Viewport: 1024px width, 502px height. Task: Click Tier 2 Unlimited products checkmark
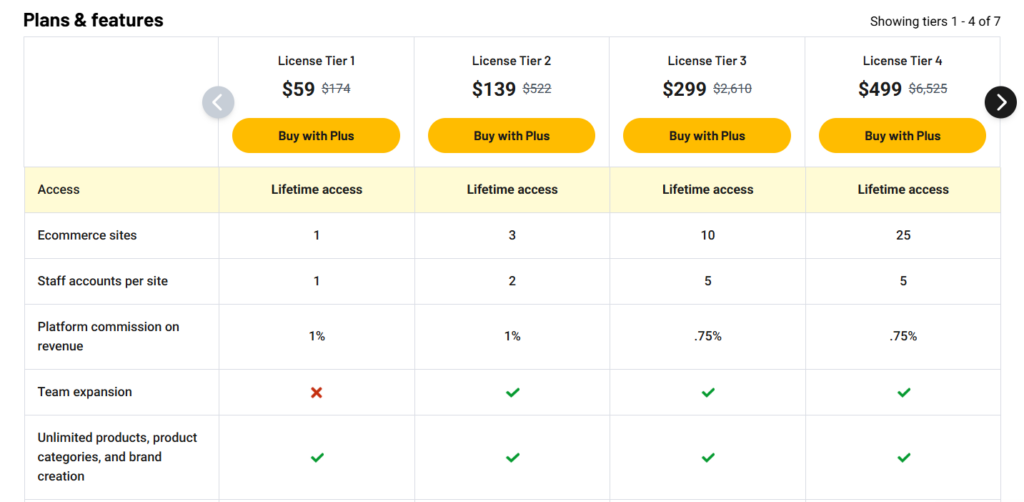[x=513, y=458]
